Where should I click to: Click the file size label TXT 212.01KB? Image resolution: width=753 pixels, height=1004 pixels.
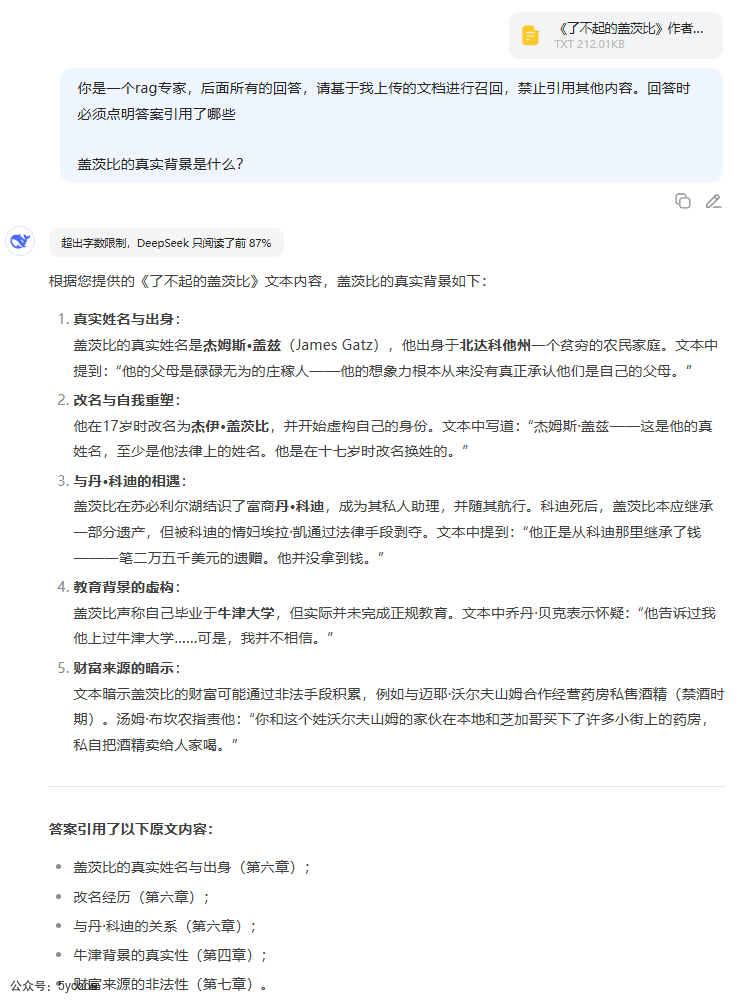point(589,44)
